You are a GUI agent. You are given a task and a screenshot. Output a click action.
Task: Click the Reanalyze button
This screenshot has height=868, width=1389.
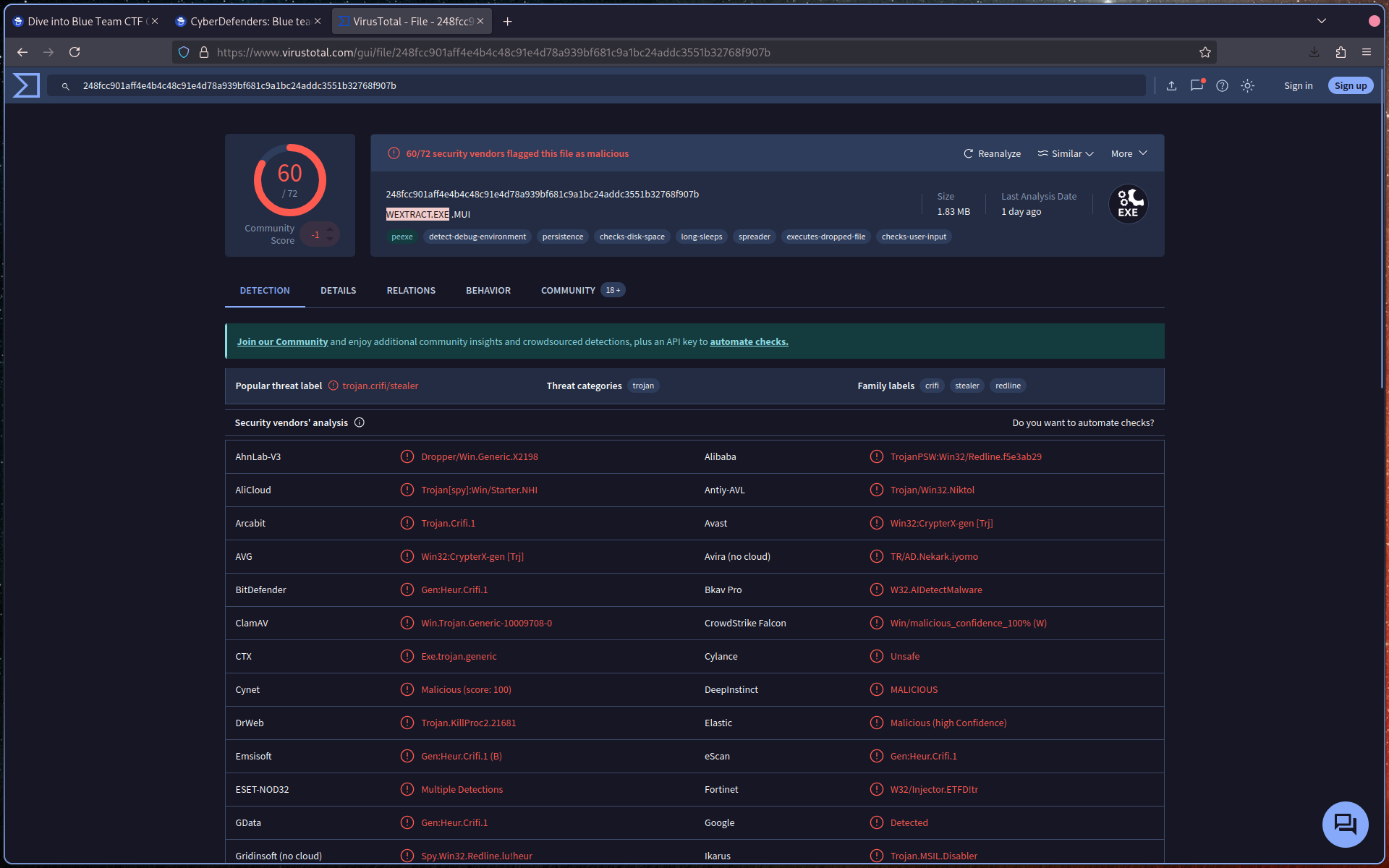(x=992, y=153)
